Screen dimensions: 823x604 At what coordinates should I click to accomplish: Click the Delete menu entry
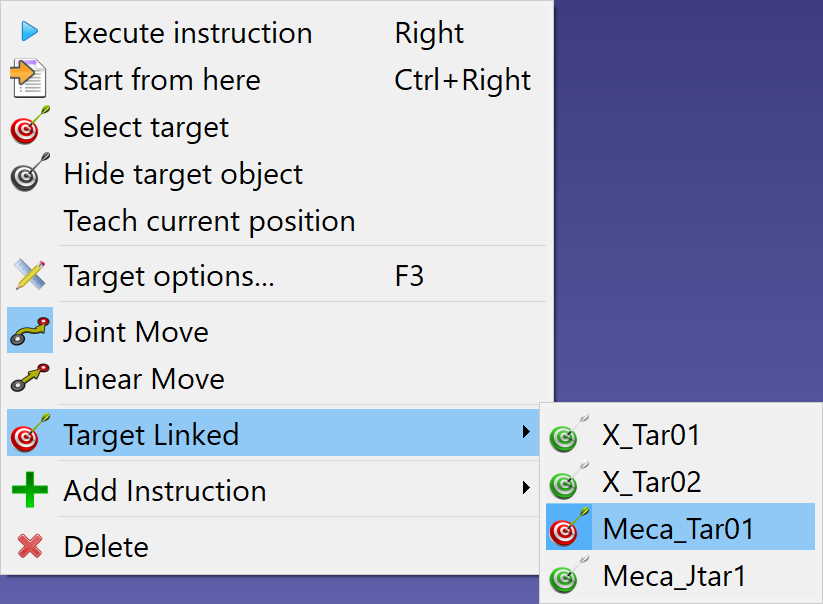coord(273,546)
